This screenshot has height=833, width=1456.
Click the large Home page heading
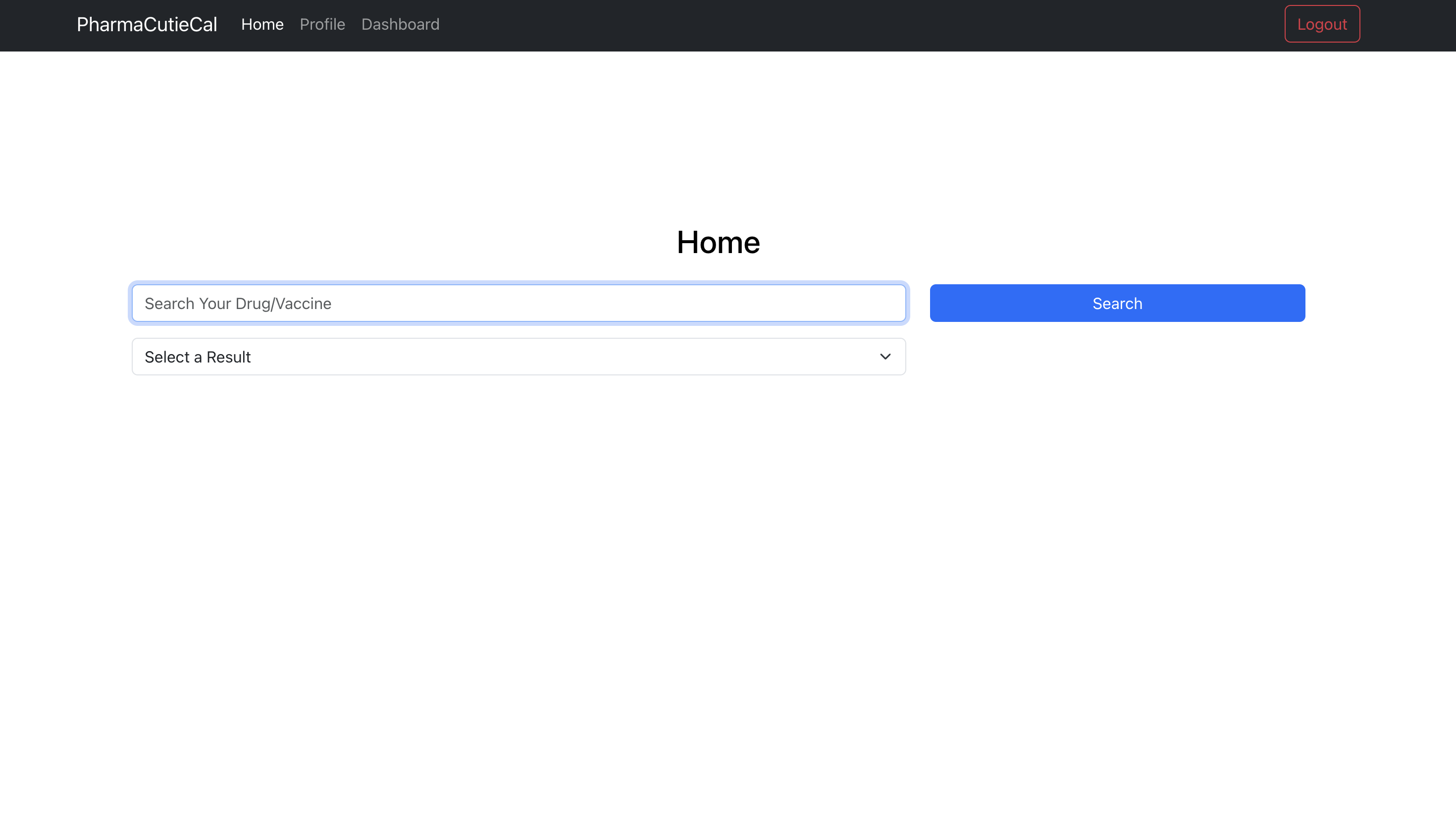(718, 242)
